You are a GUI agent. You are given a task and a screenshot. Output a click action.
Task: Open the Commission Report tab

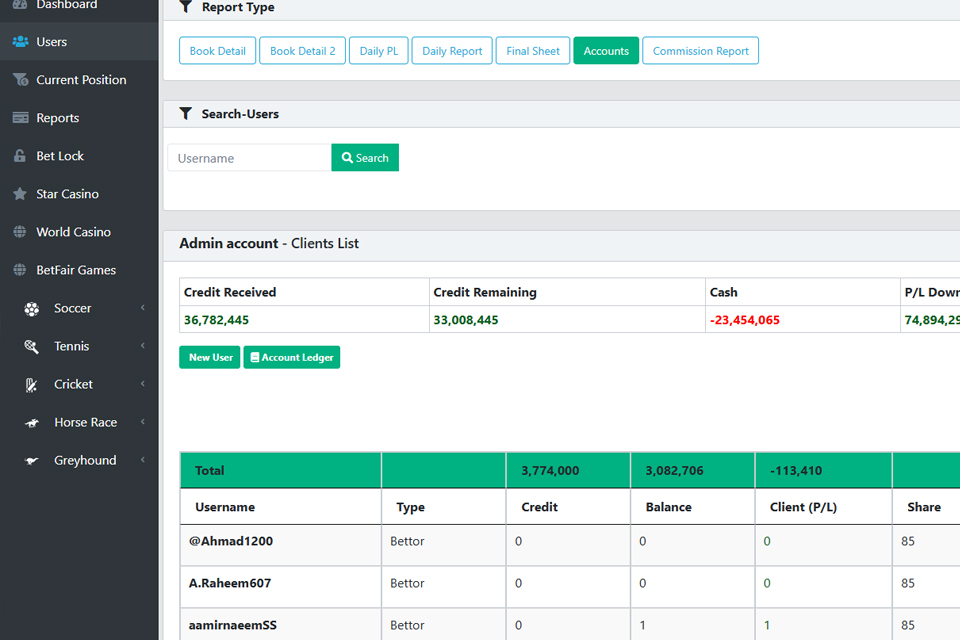(x=700, y=51)
